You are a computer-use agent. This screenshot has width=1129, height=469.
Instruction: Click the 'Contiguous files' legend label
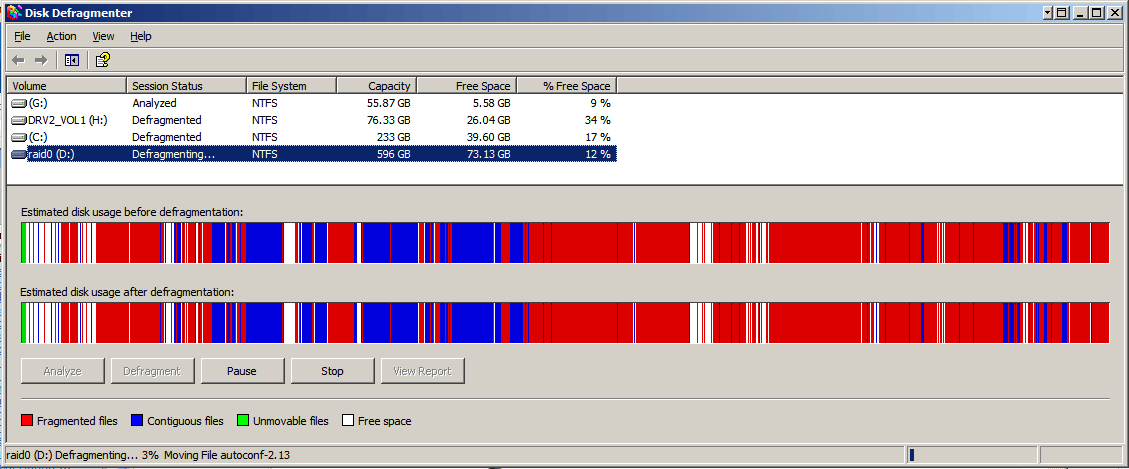tap(185, 421)
